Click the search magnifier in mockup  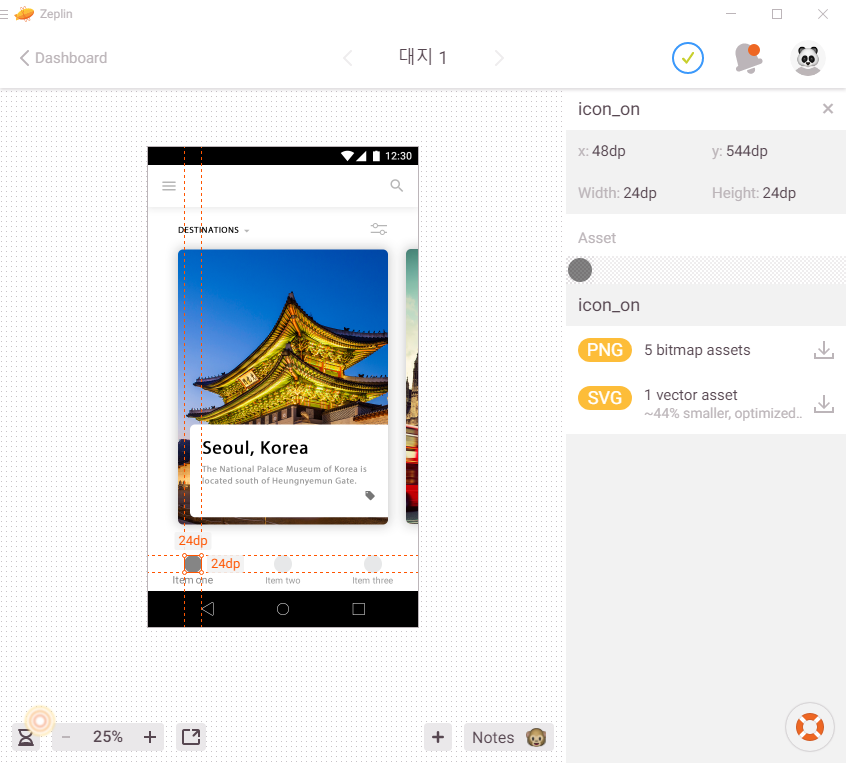click(397, 186)
